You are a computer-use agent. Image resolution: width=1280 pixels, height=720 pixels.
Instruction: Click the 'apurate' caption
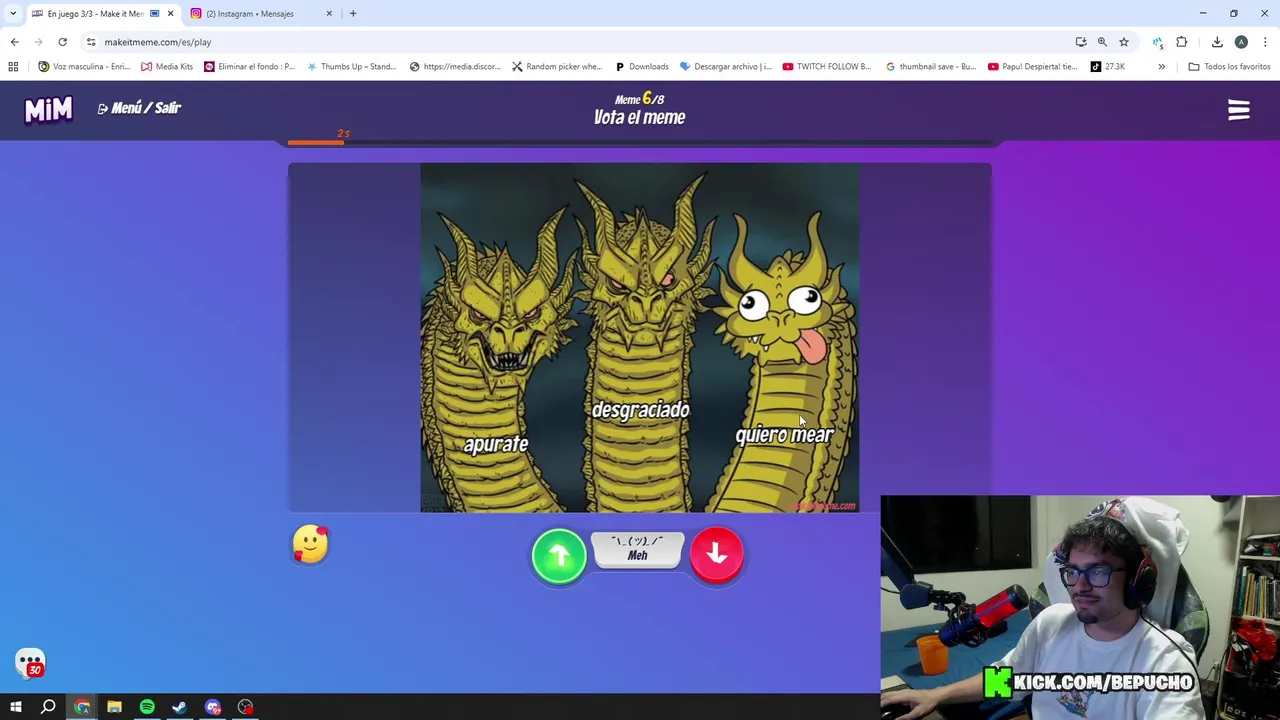click(496, 444)
